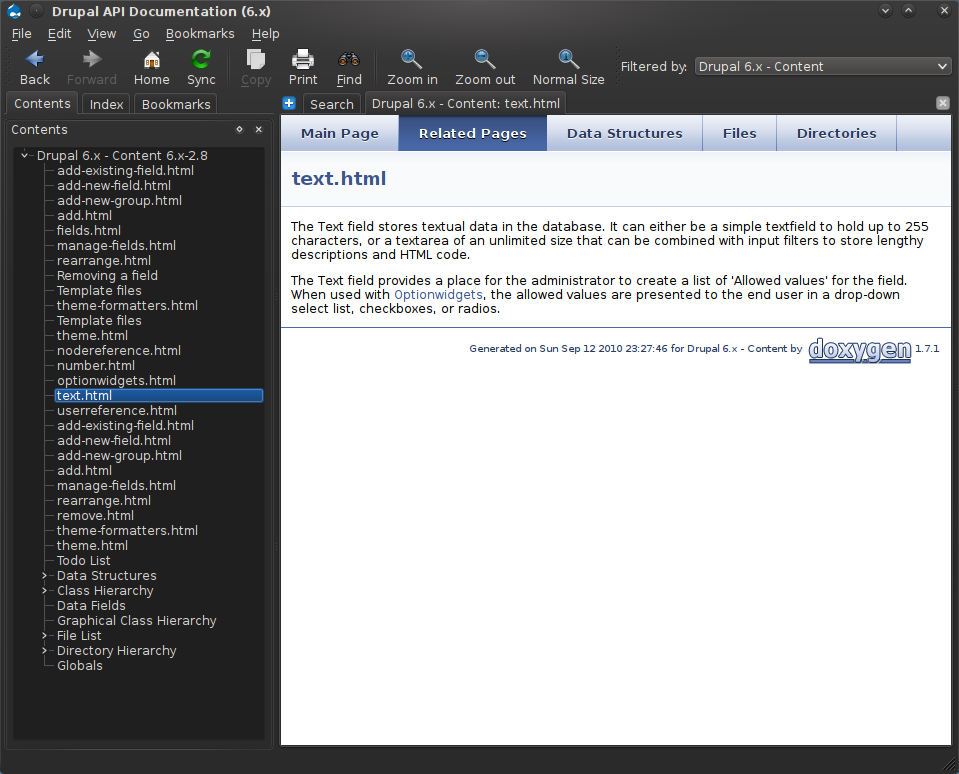The height and width of the screenshot is (774, 959).
Task: Open the Data Structures navigation tab
Action: click(x=624, y=133)
